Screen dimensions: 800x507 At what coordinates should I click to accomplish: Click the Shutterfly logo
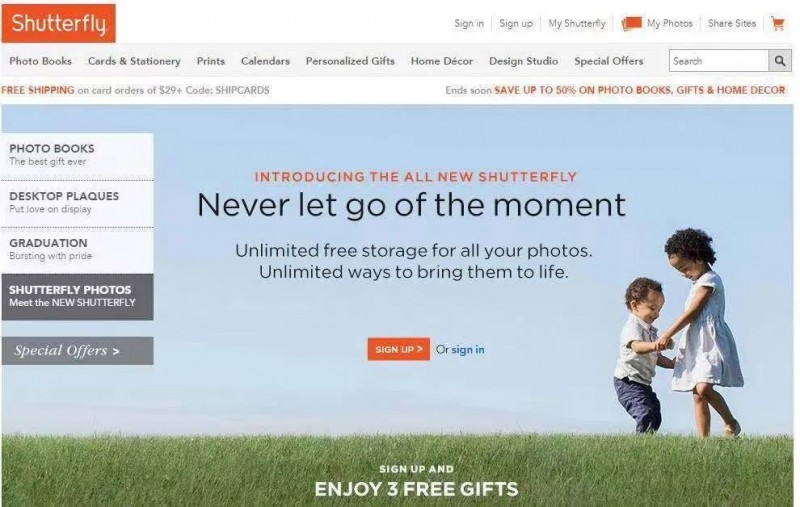pos(59,23)
